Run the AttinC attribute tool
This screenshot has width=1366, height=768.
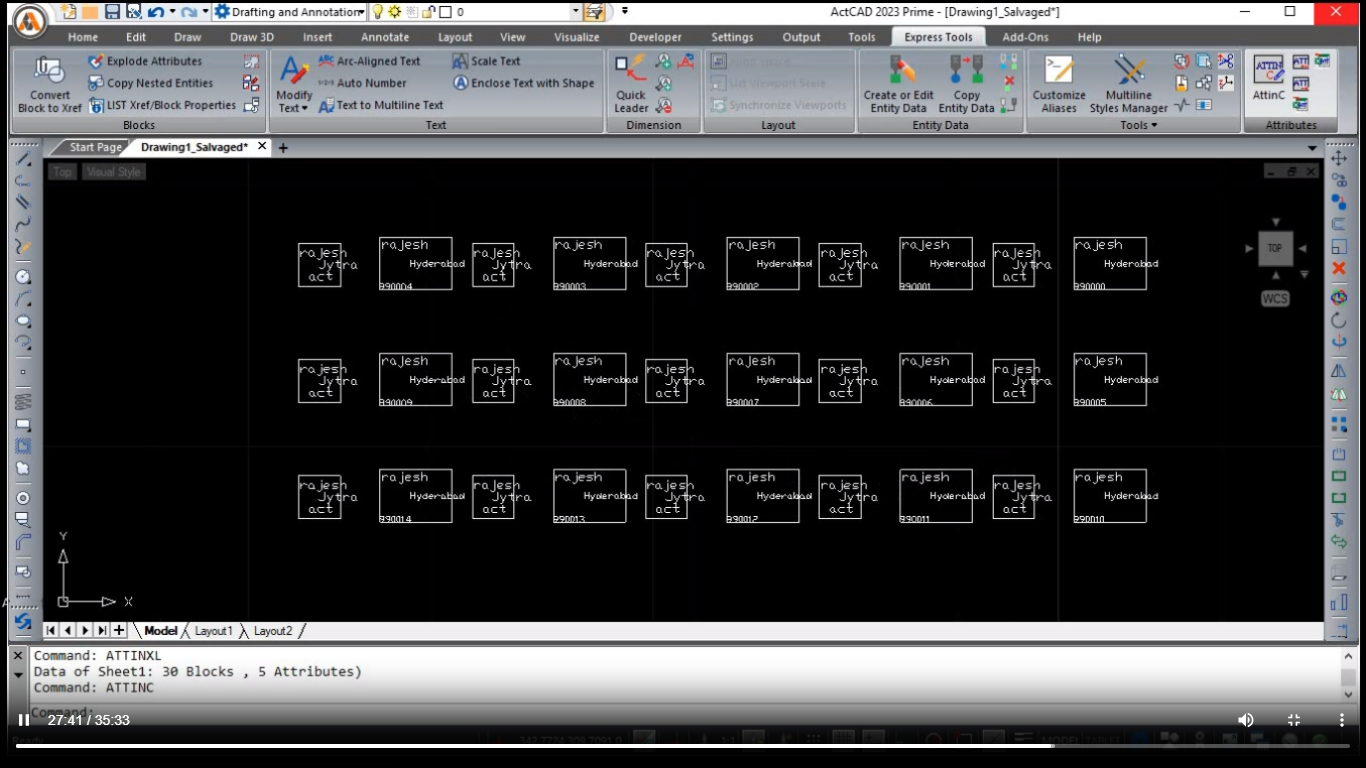point(1268,78)
